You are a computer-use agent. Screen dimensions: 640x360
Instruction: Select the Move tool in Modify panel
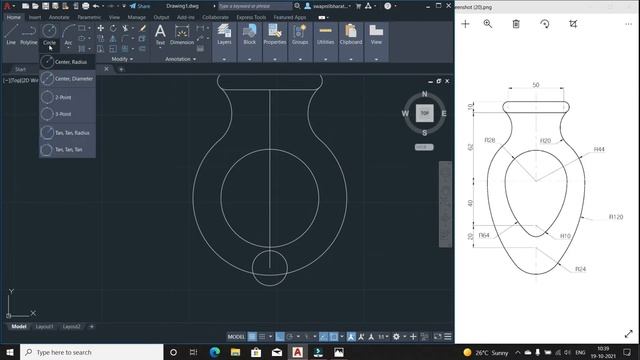click(100, 28)
